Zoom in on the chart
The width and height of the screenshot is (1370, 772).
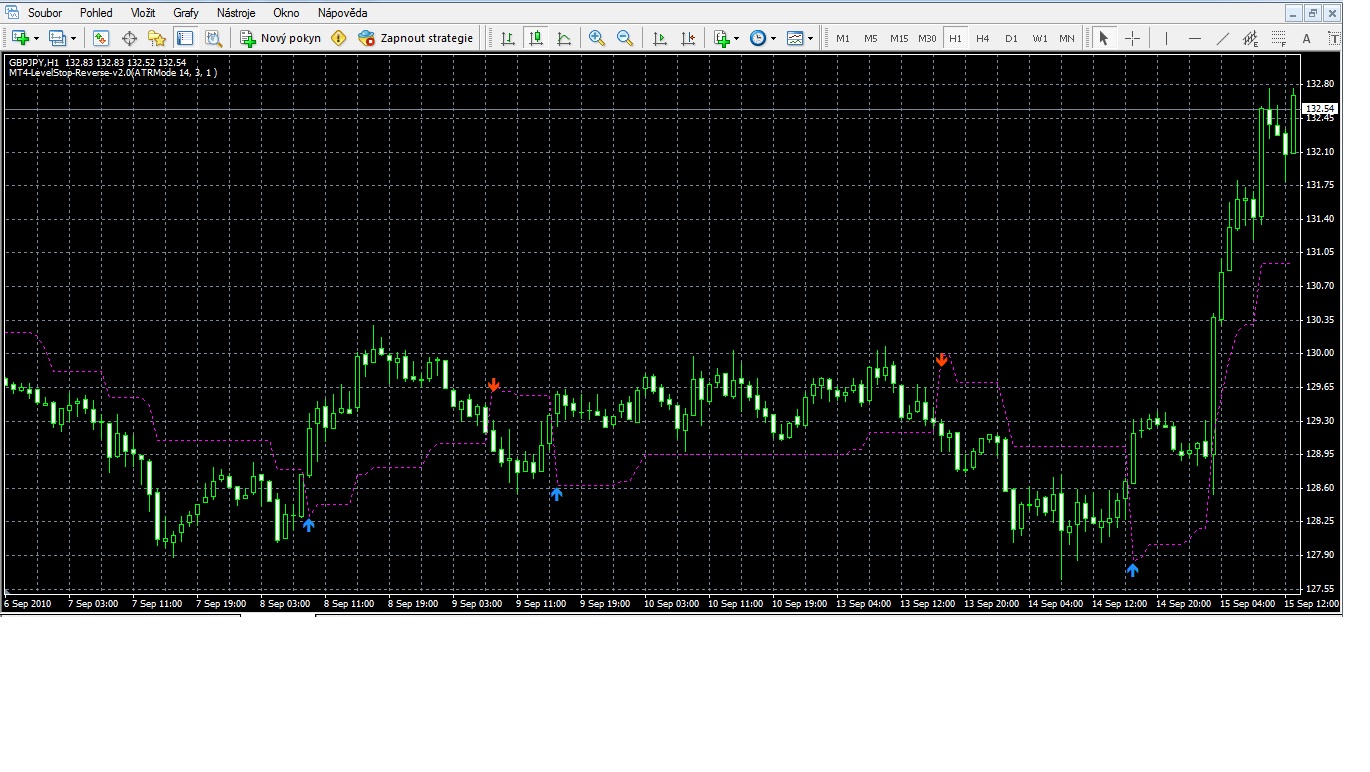597,38
